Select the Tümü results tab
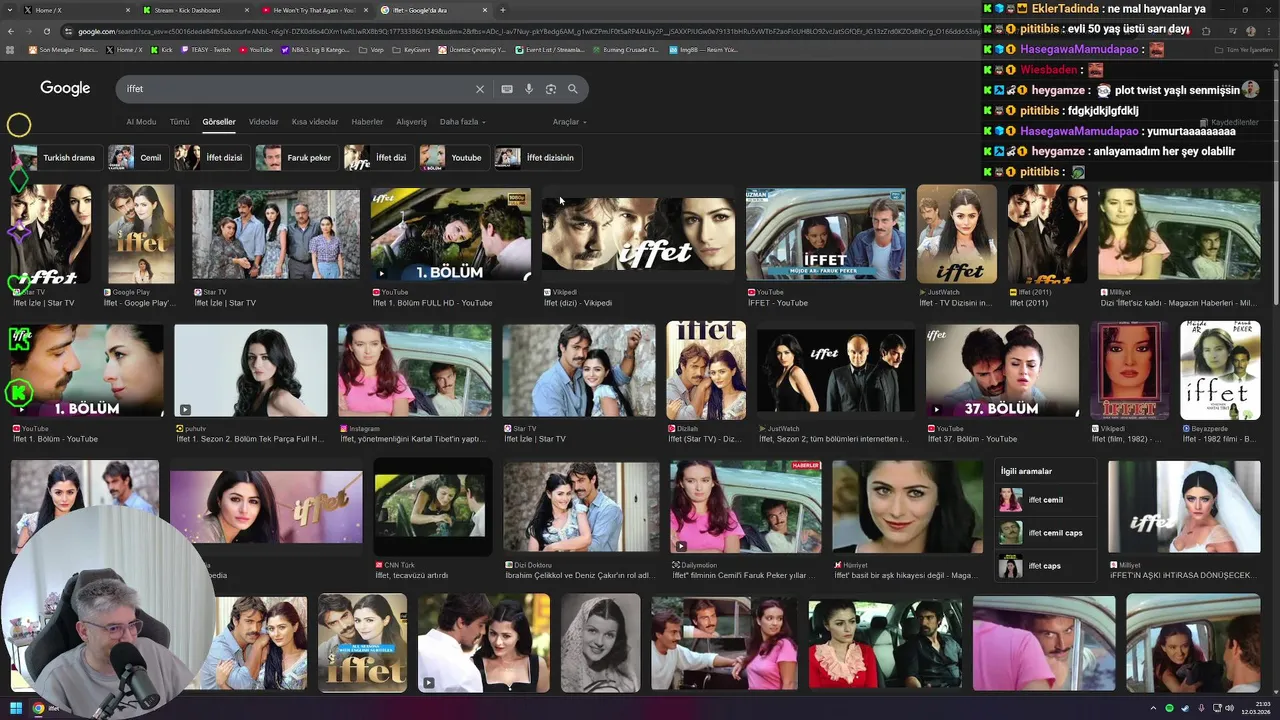The width and height of the screenshot is (1280, 720). pos(179,122)
